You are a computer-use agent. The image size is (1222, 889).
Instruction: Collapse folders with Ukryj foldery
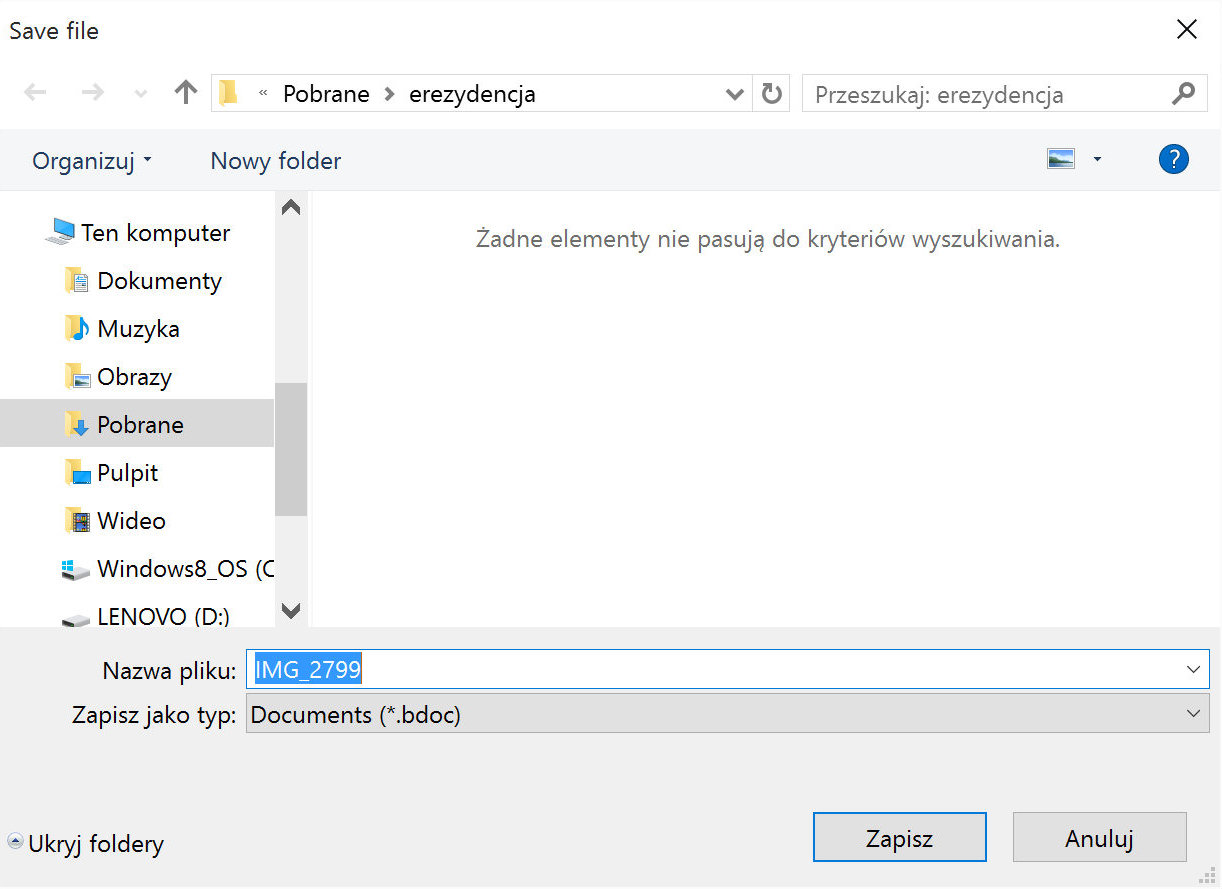click(86, 844)
